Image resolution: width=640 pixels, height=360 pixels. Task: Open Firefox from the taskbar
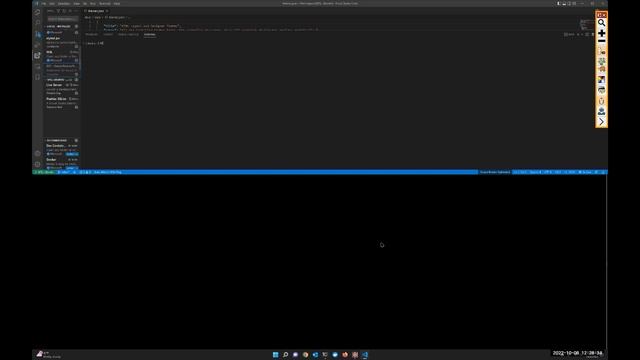345,355
